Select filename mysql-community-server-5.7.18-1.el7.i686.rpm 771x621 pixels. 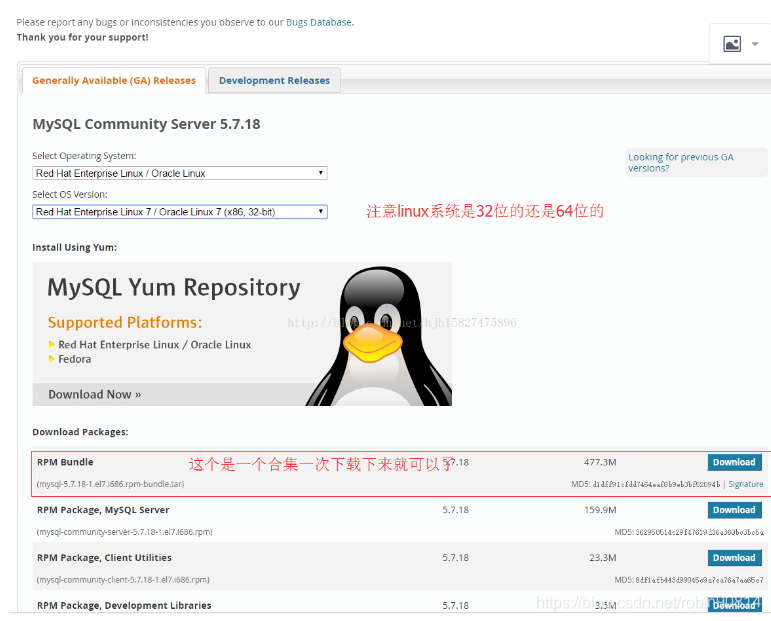tap(124, 532)
